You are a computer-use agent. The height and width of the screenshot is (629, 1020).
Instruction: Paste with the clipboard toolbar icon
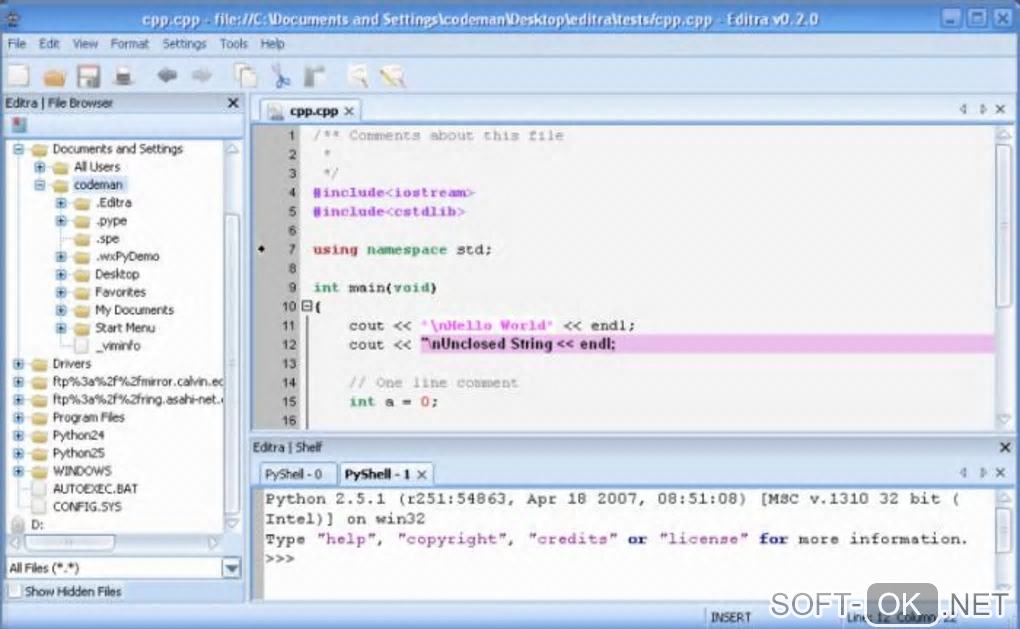(x=315, y=76)
